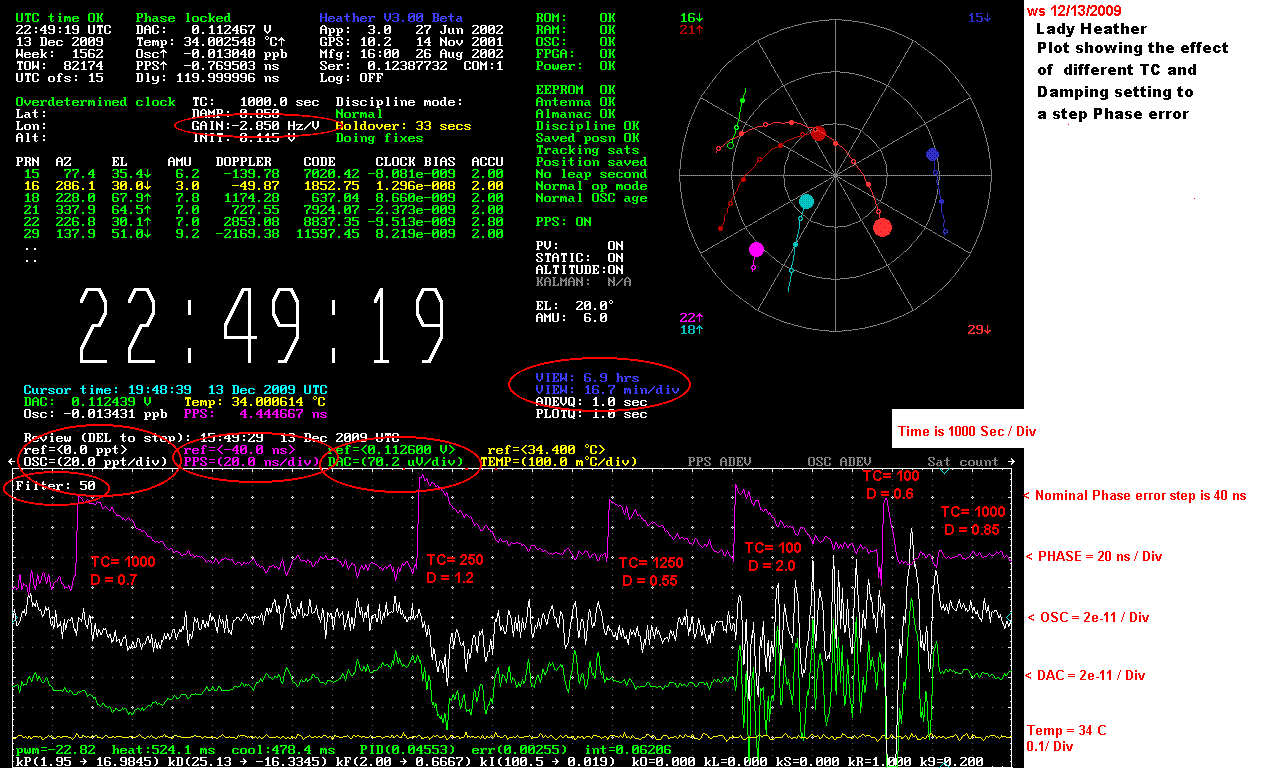Viewport: 1279px width, 768px height.
Task: Click the Filter: 50 value
Action: [55, 486]
